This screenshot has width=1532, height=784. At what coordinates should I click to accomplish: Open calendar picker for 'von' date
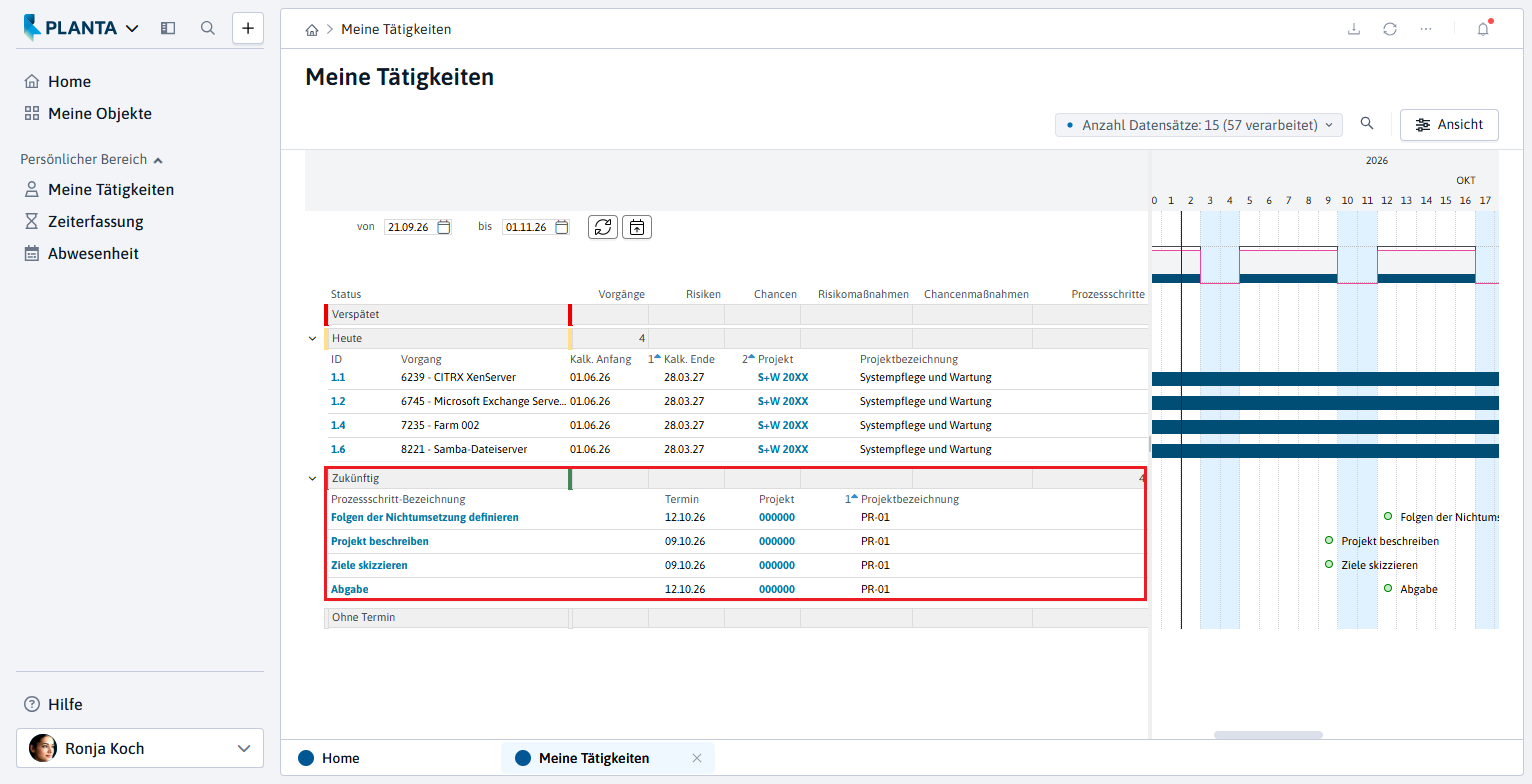click(444, 227)
